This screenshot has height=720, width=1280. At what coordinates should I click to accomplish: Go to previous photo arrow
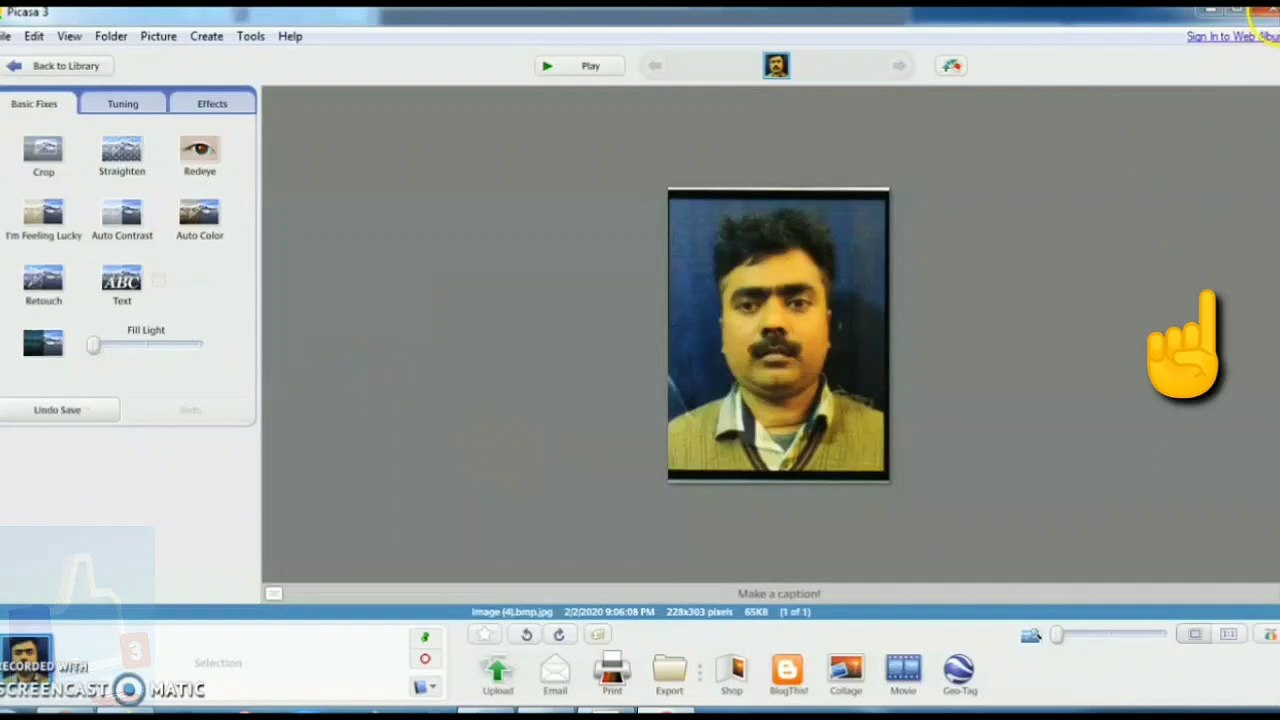click(x=654, y=66)
